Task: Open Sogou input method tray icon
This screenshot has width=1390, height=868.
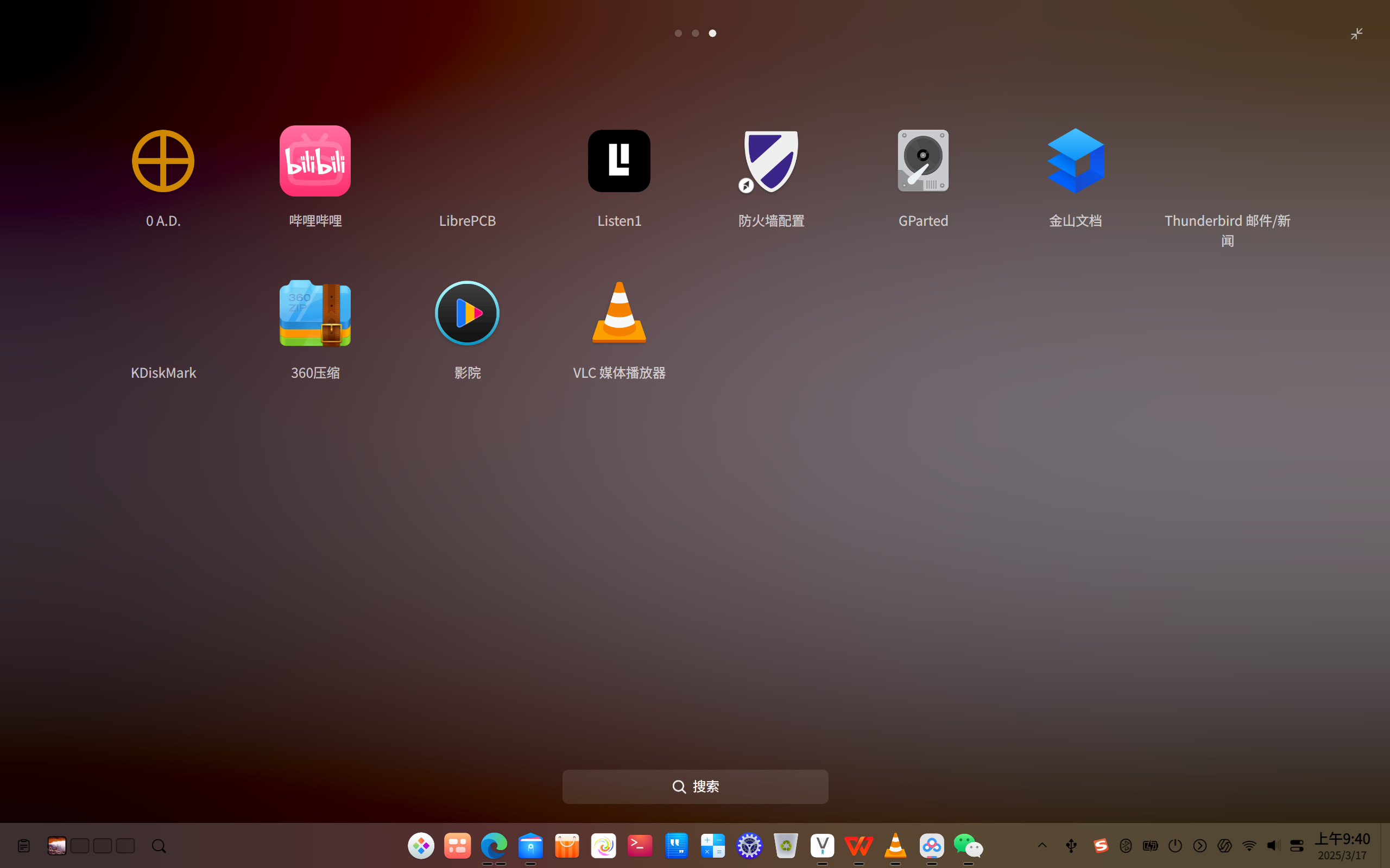Action: pyautogui.click(x=1100, y=846)
